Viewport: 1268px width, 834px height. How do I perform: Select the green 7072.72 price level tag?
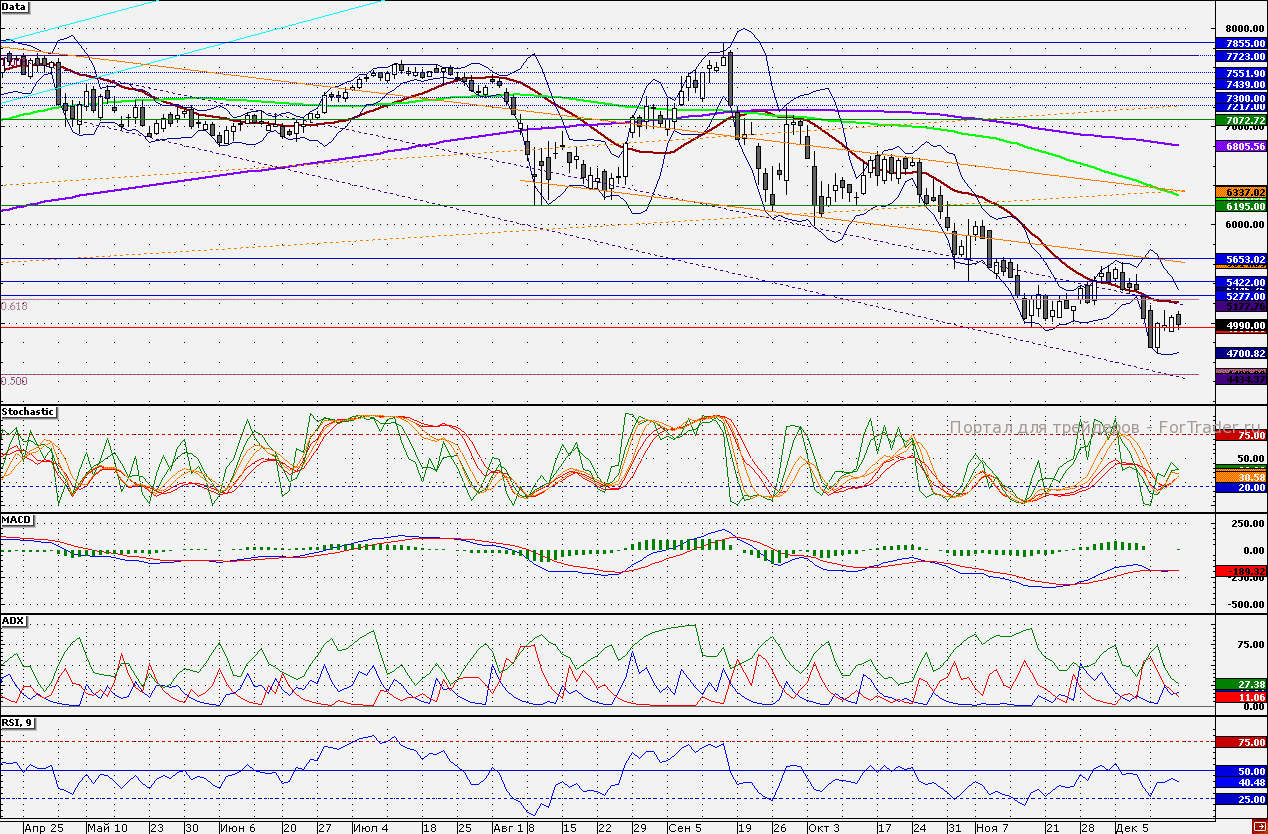click(1239, 120)
